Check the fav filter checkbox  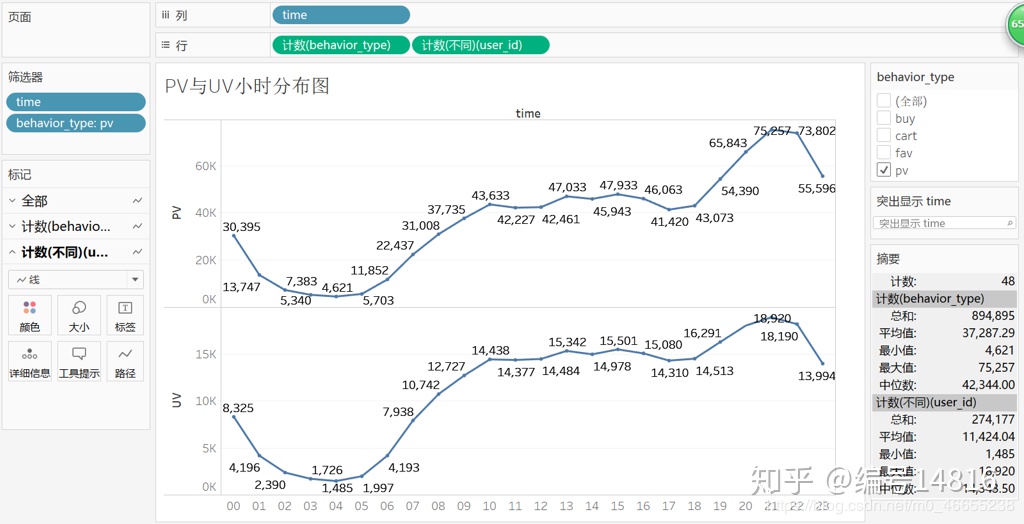click(884, 152)
